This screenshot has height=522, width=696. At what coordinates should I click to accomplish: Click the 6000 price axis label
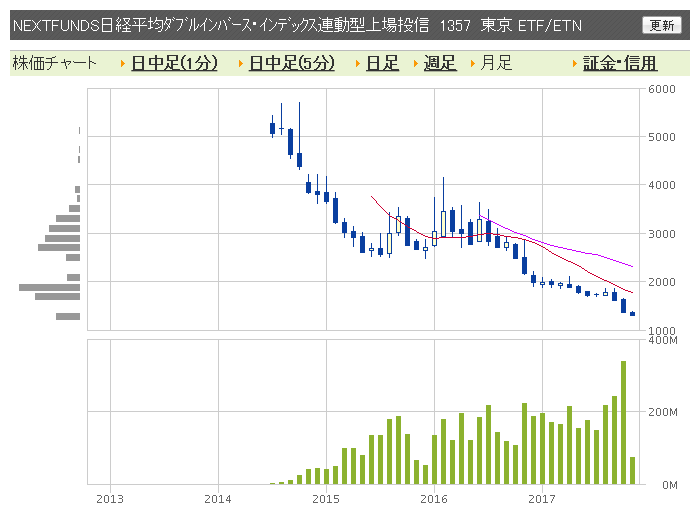[661, 89]
